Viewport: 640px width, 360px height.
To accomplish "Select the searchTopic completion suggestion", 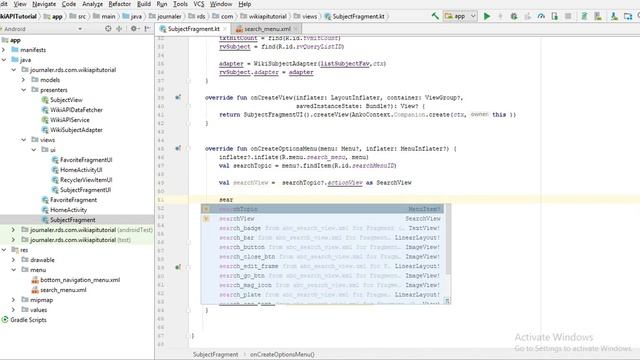I will tap(323, 209).
